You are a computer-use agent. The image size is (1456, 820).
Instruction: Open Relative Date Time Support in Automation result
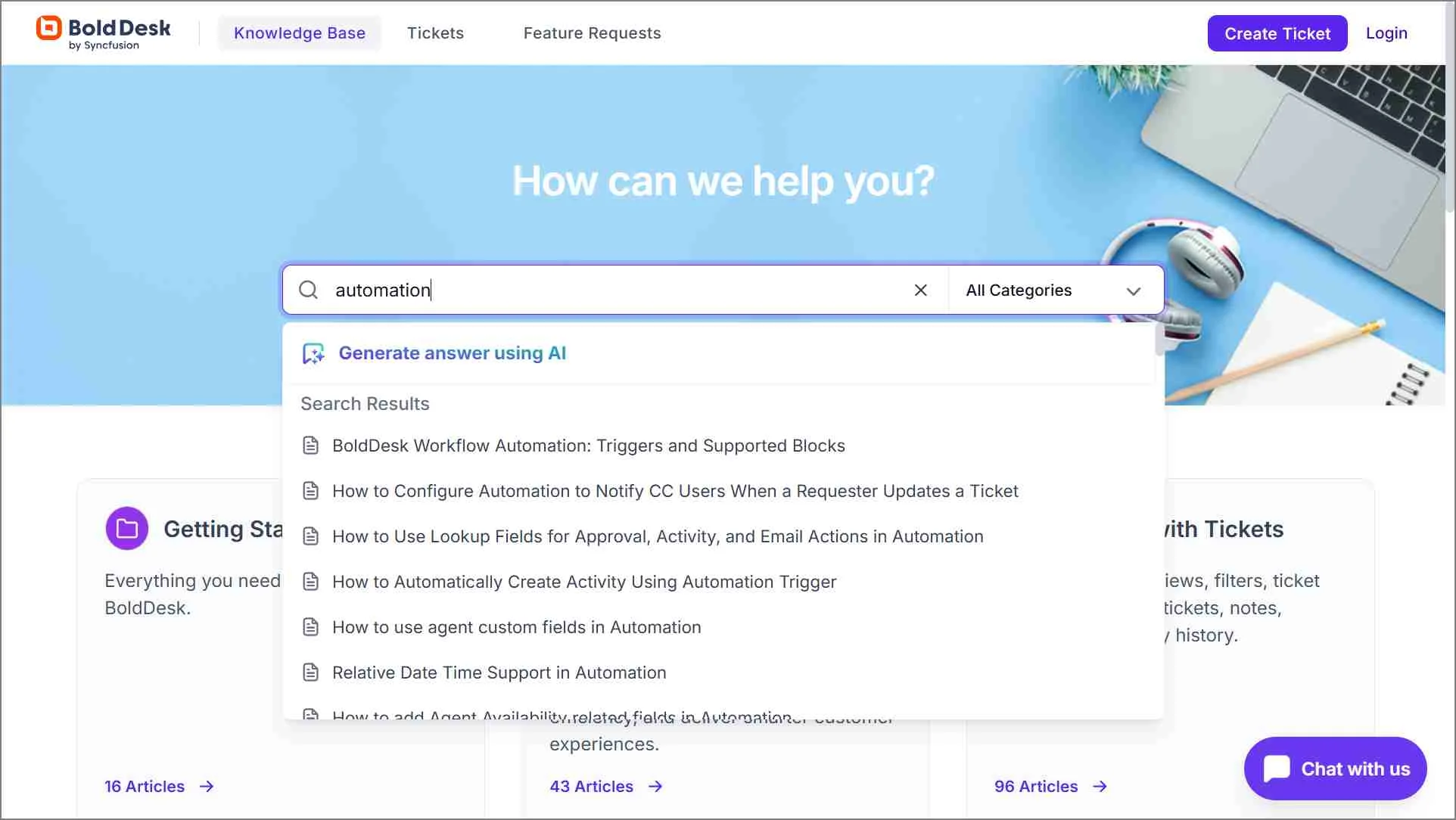[499, 672]
